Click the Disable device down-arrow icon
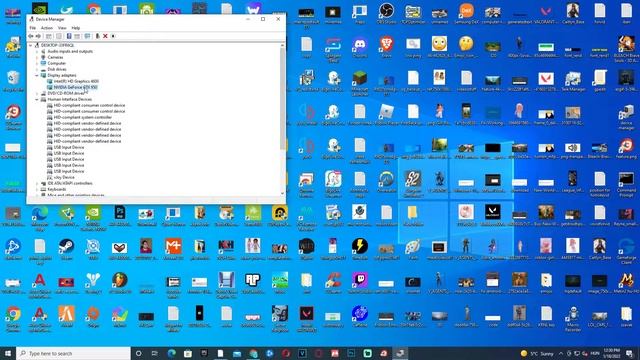Screen dimensions: 640x360 tap(113, 36)
